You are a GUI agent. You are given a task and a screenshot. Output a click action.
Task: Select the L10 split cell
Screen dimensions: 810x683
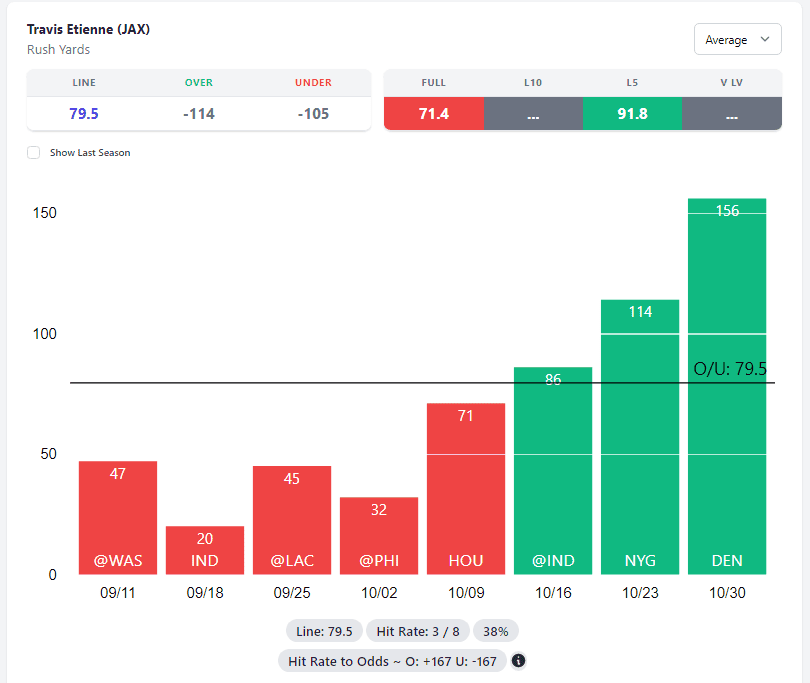(x=532, y=114)
